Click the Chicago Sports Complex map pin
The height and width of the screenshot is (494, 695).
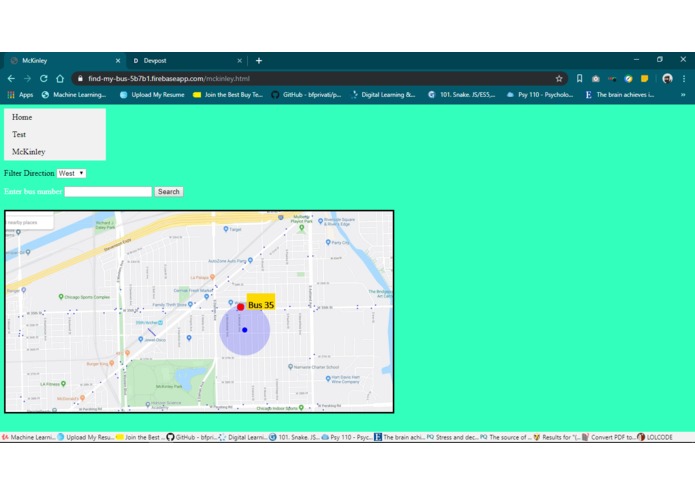point(61,296)
